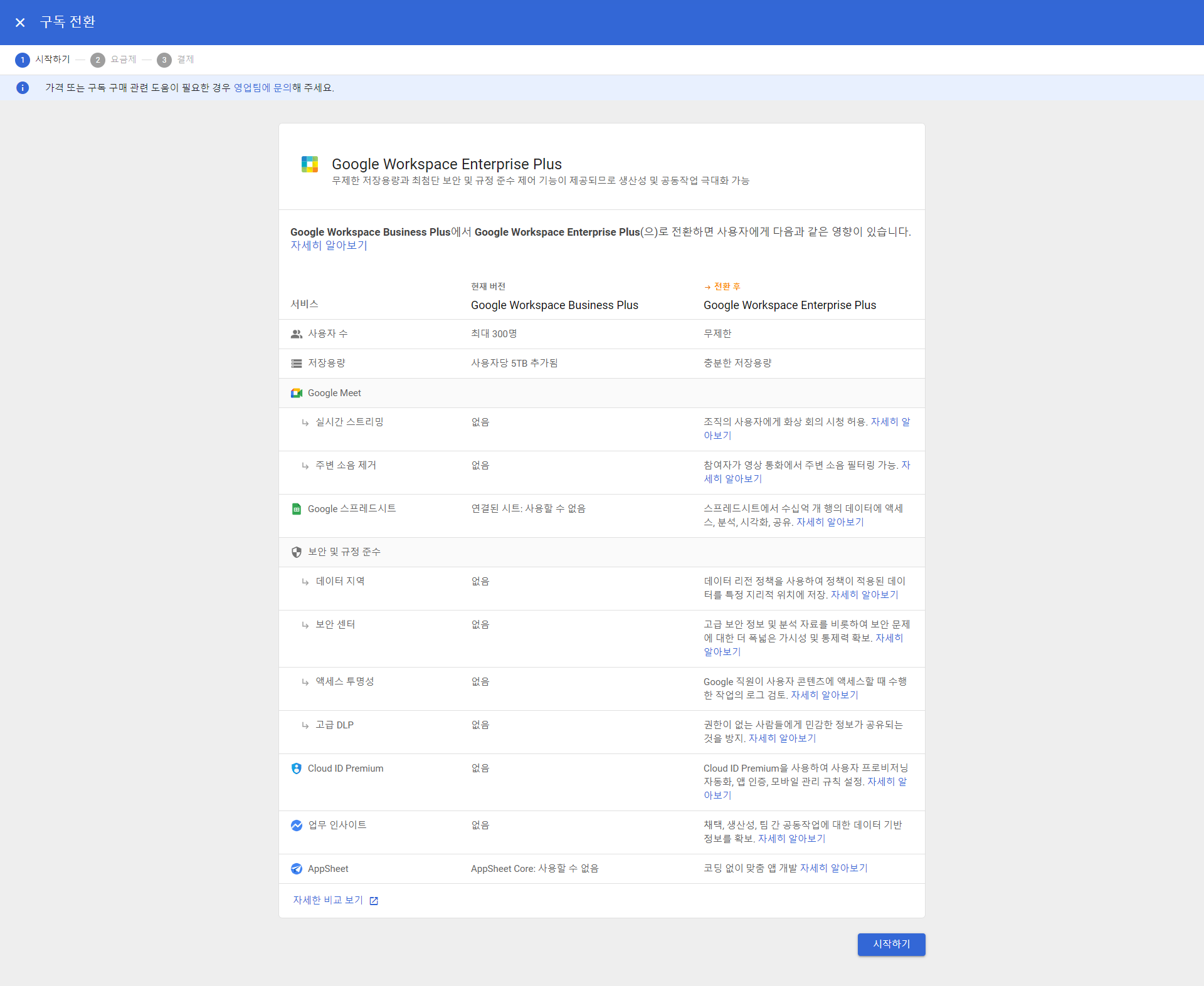This screenshot has height=986, width=1204.
Task: Click the X icon beside 구독 전환
Action: point(20,23)
